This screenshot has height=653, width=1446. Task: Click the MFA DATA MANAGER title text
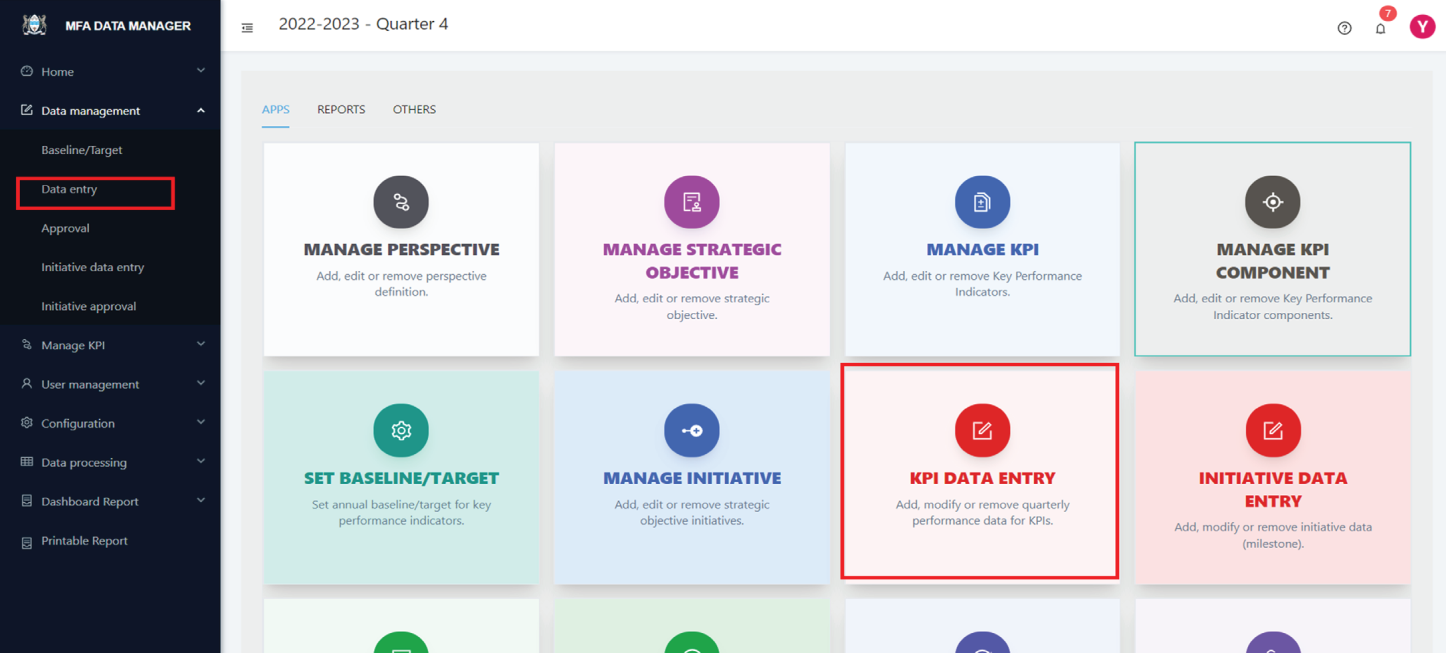[128, 26]
